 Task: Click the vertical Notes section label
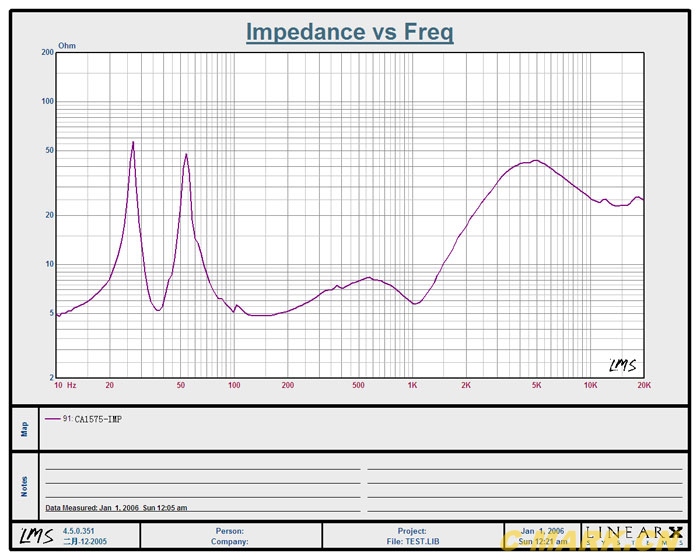point(25,486)
